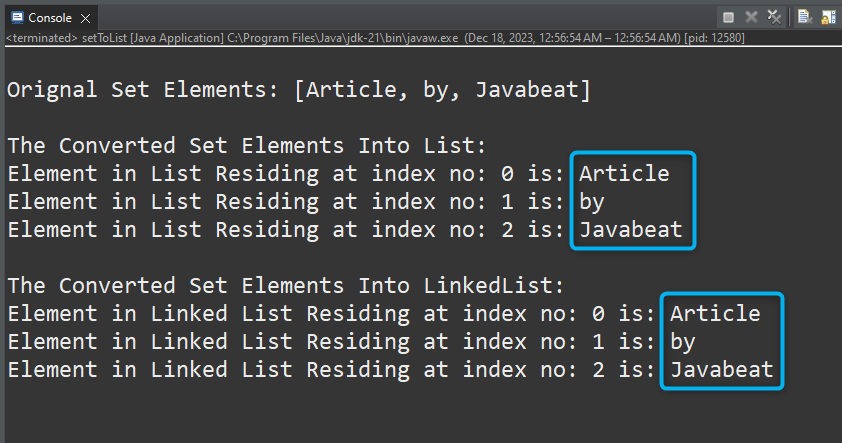The image size is (842, 443).
Task: Click 'The Converted Set Elements Into List:' line
Action: pyautogui.click(x=246, y=146)
